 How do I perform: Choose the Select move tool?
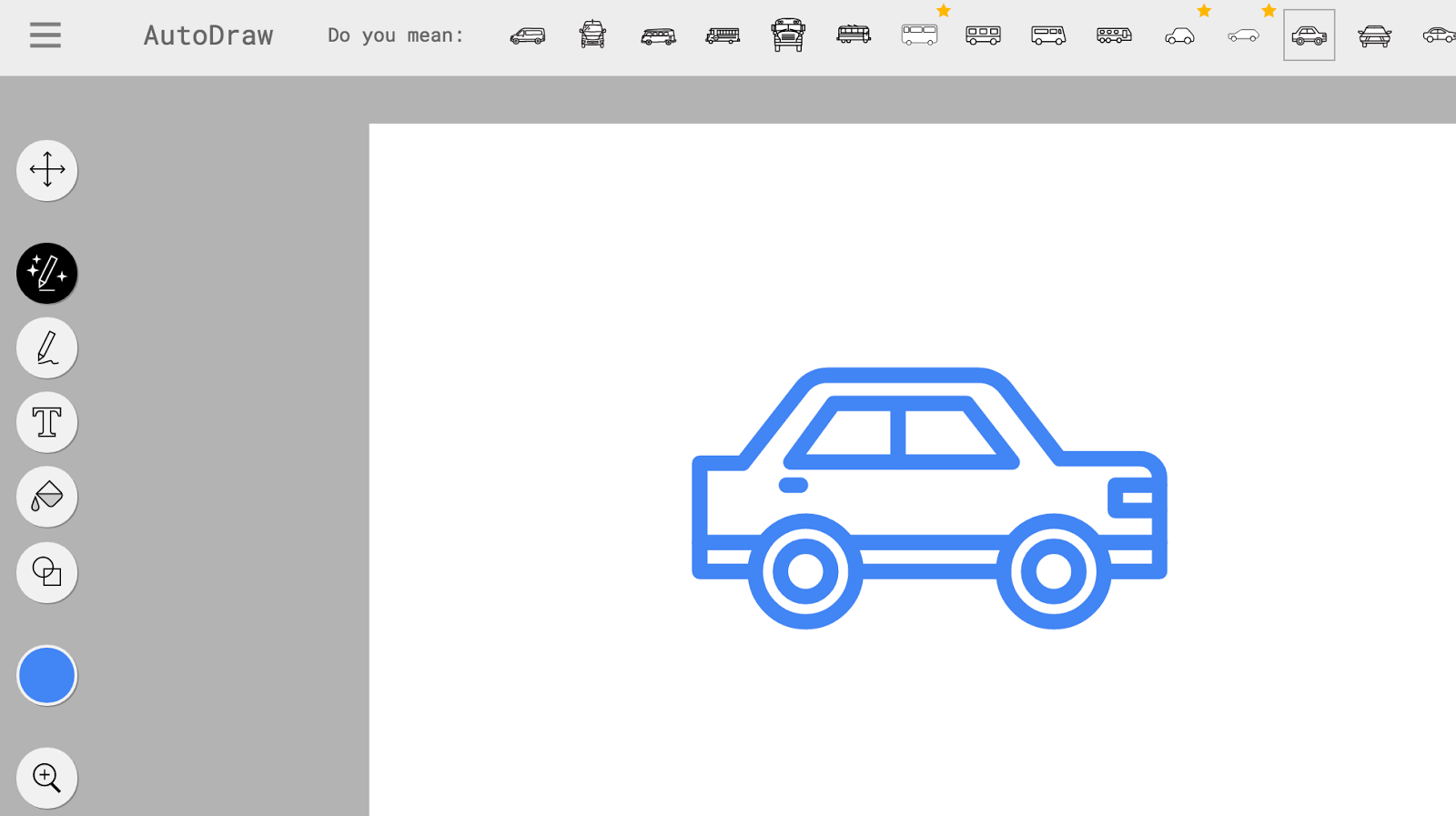click(x=47, y=170)
